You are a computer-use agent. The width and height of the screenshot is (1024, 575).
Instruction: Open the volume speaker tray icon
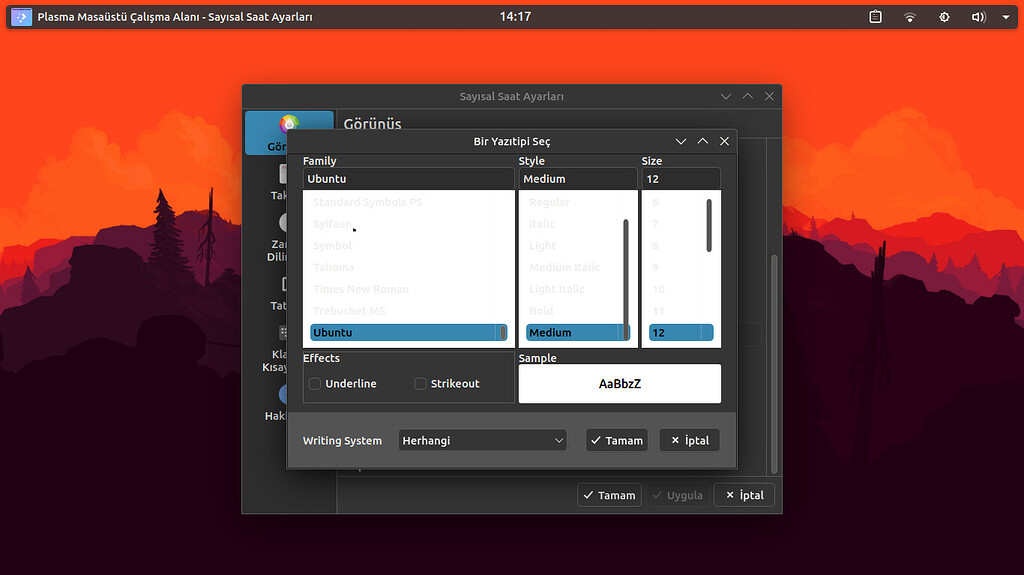pyautogui.click(x=978, y=17)
